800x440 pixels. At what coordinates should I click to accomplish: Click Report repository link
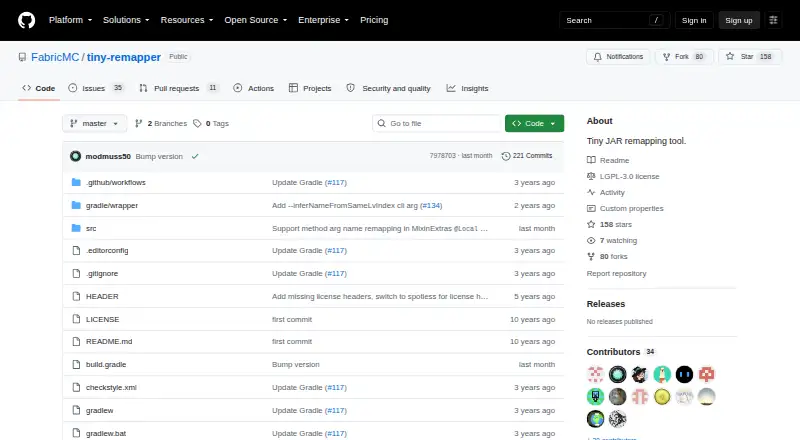616,274
